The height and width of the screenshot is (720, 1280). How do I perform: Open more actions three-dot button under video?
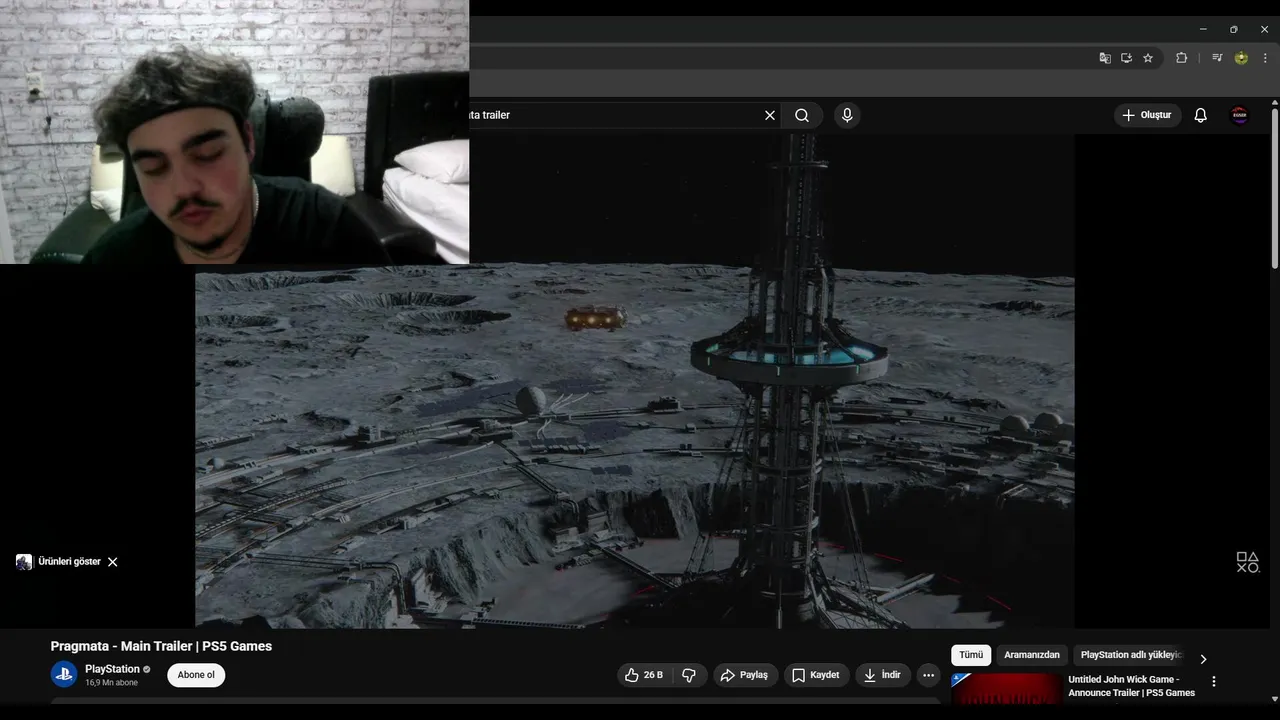pyautogui.click(x=928, y=675)
